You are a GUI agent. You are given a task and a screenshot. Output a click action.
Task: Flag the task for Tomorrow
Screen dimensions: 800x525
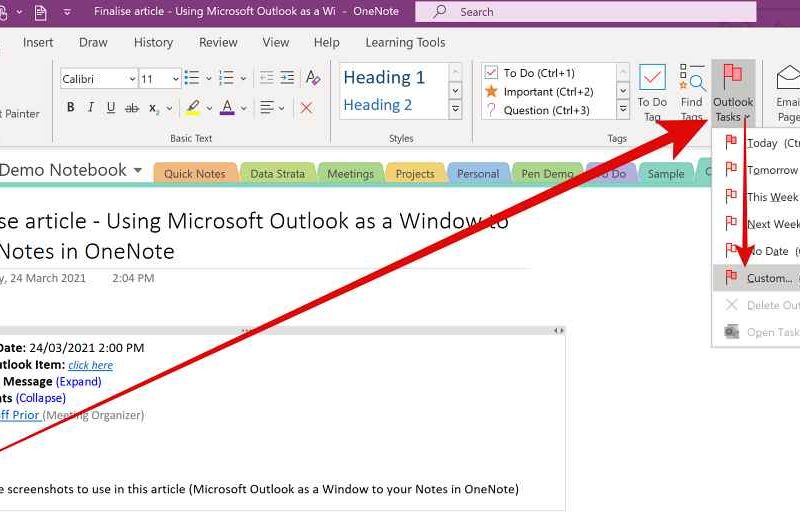[x=756, y=170]
